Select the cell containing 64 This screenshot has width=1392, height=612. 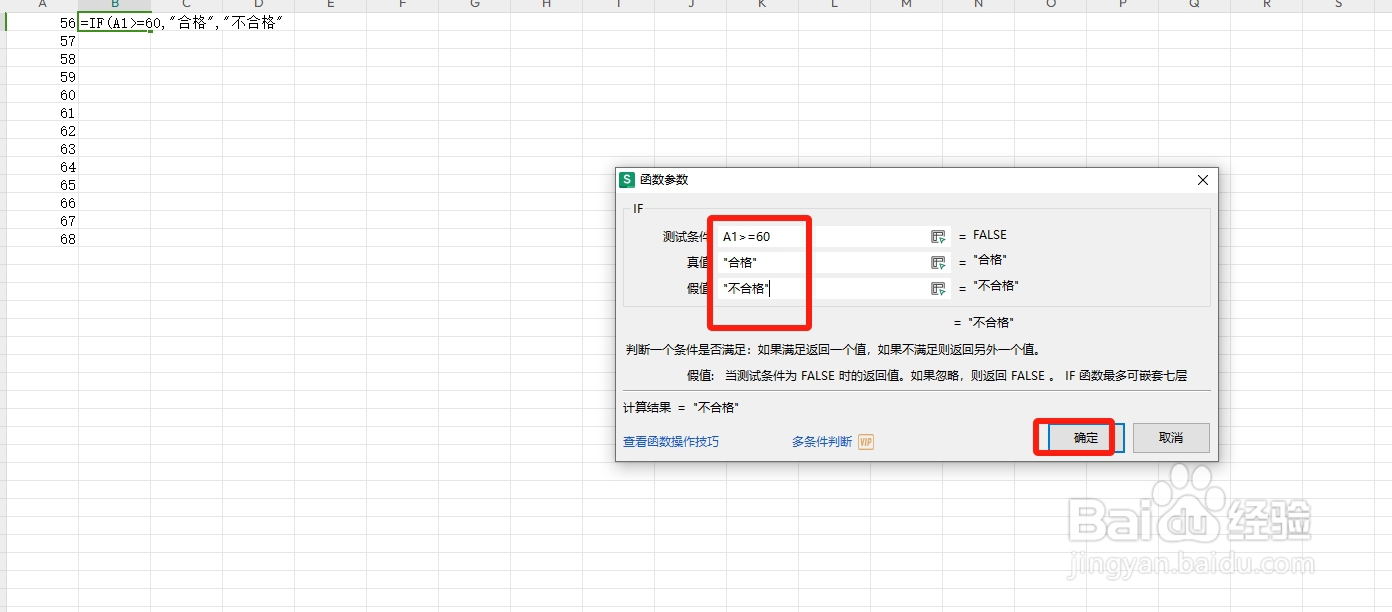point(42,167)
